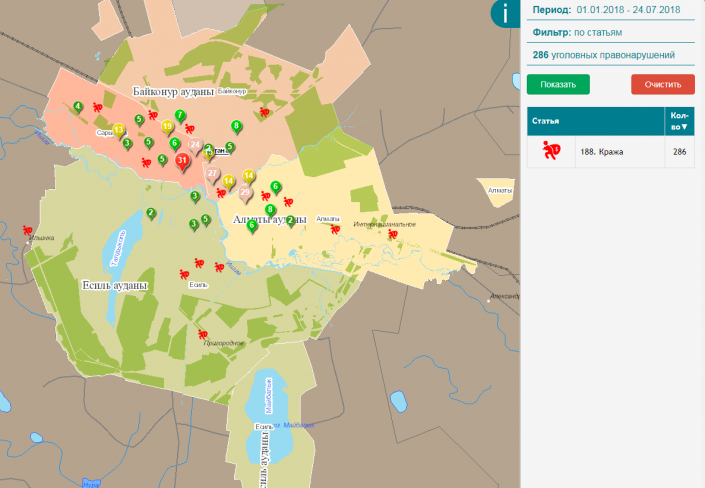Click the red cluster marker labeled 31
Screen dimensions: 705x488
[181, 160]
